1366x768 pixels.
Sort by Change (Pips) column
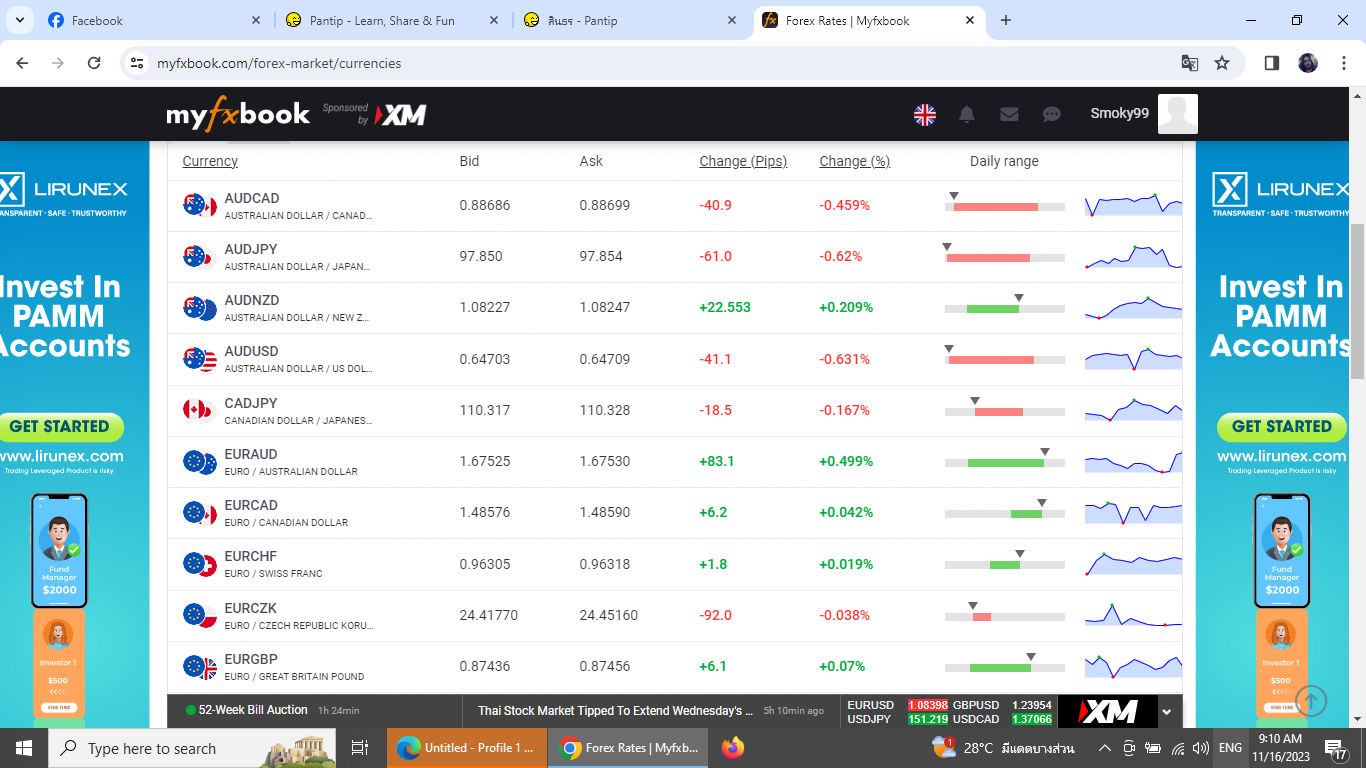click(x=743, y=161)
